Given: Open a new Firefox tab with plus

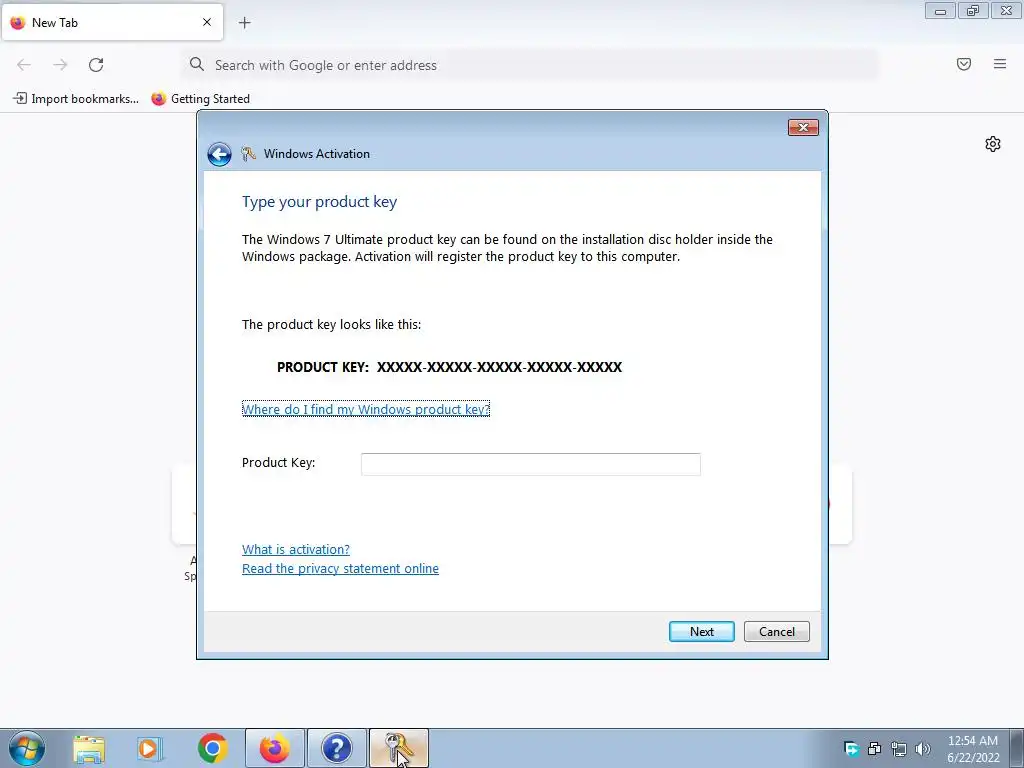Looking at the screenshot, I should click(x=245, y=23).
